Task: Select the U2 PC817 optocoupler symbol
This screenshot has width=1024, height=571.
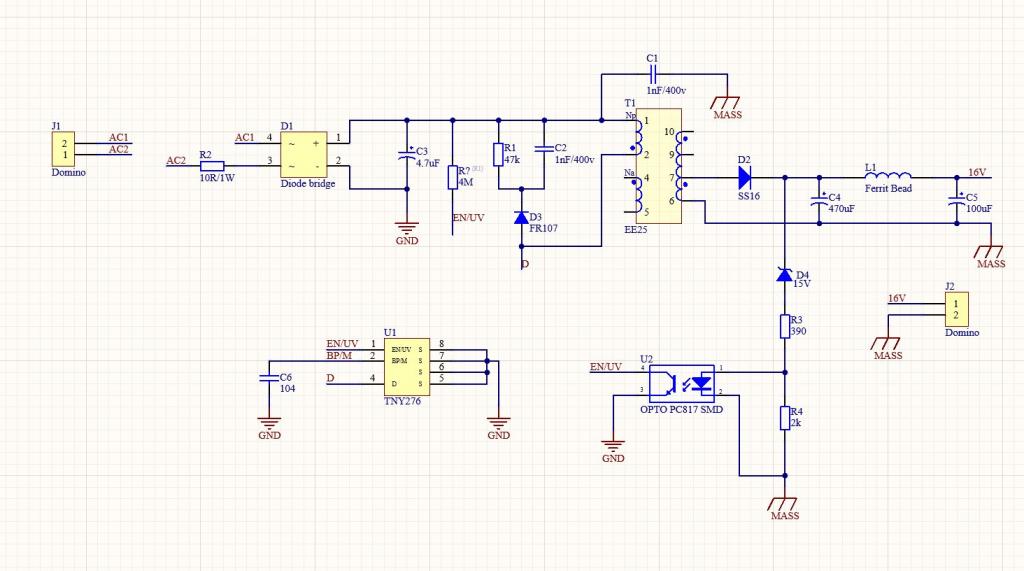Action: [682, 383]
